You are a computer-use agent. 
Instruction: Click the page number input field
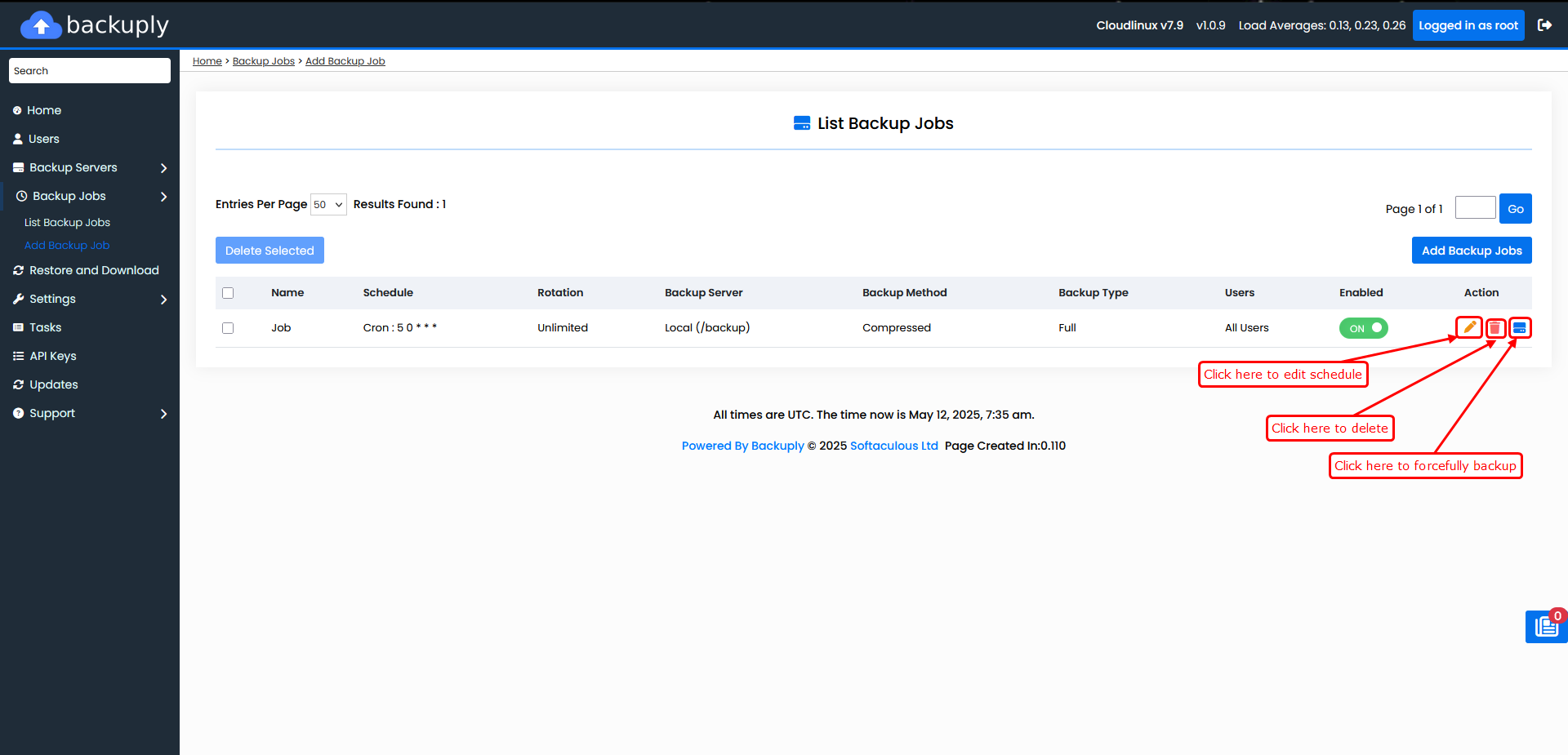(1475, 207)
